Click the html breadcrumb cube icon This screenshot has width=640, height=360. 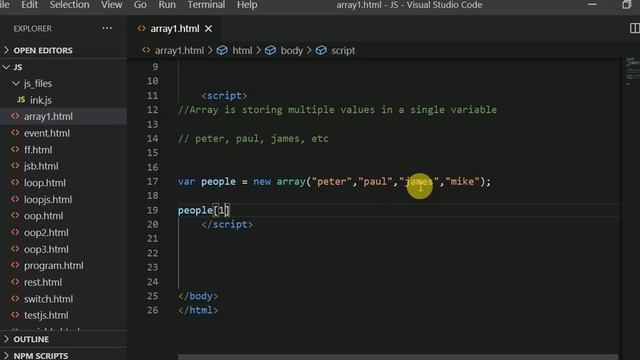tap(222, 50)
